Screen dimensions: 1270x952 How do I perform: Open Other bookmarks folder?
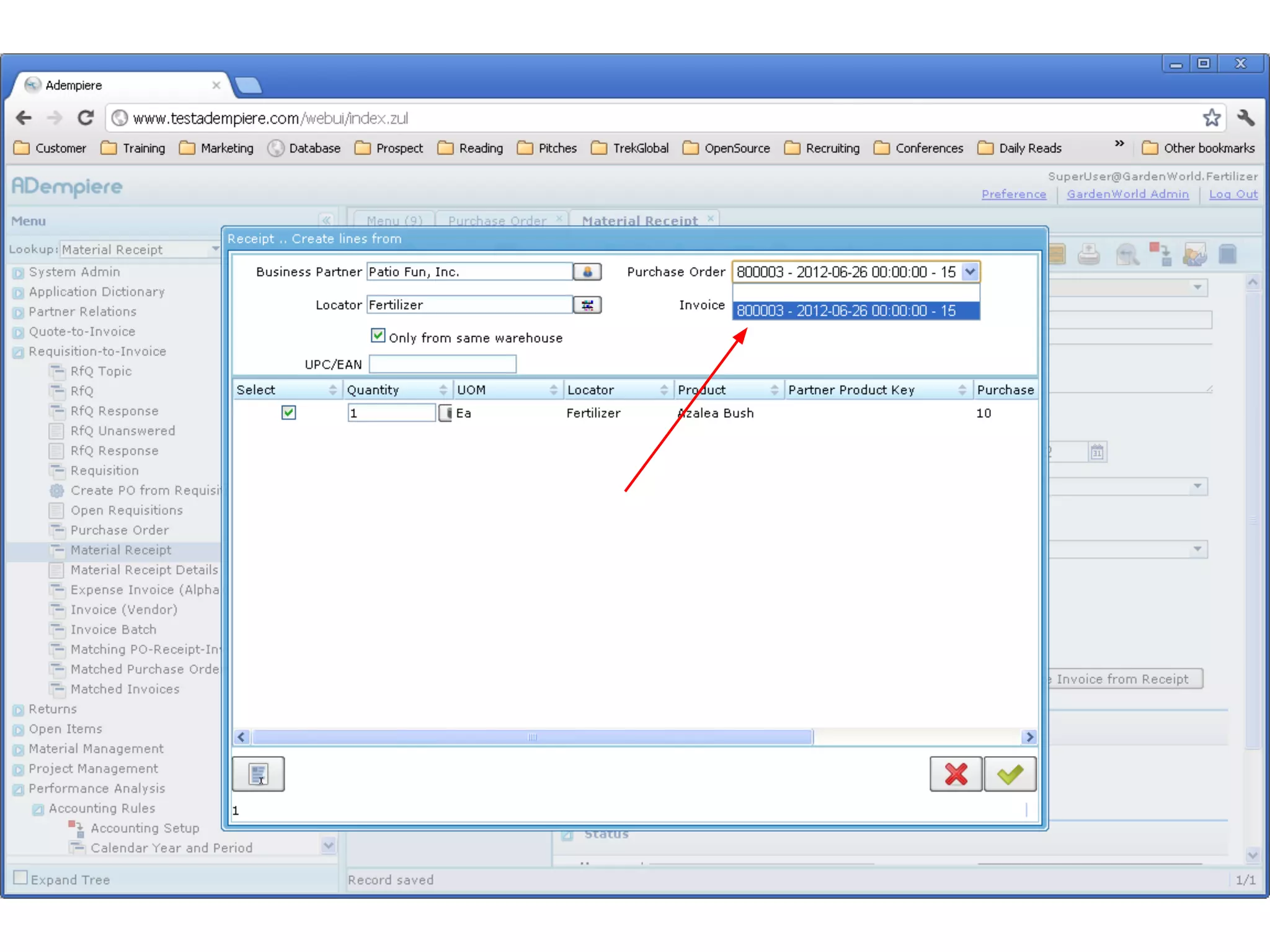pyautogui.click(x=1198, y=148)
